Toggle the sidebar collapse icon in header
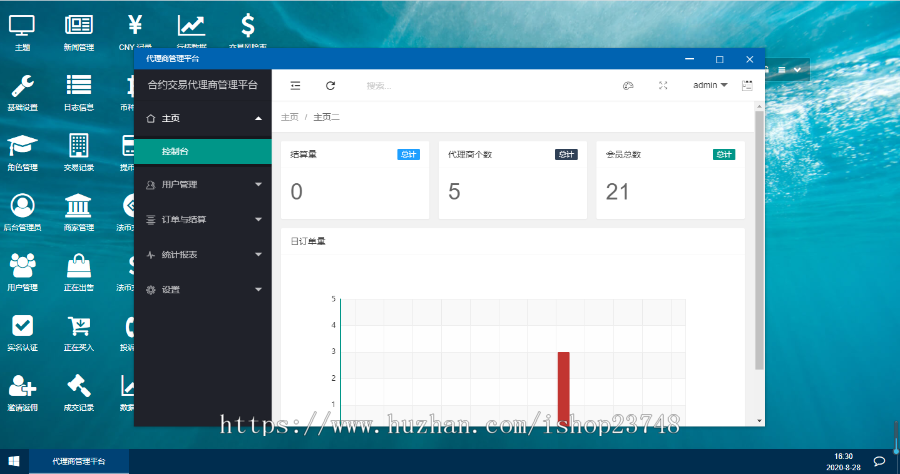 click(295, 86)
